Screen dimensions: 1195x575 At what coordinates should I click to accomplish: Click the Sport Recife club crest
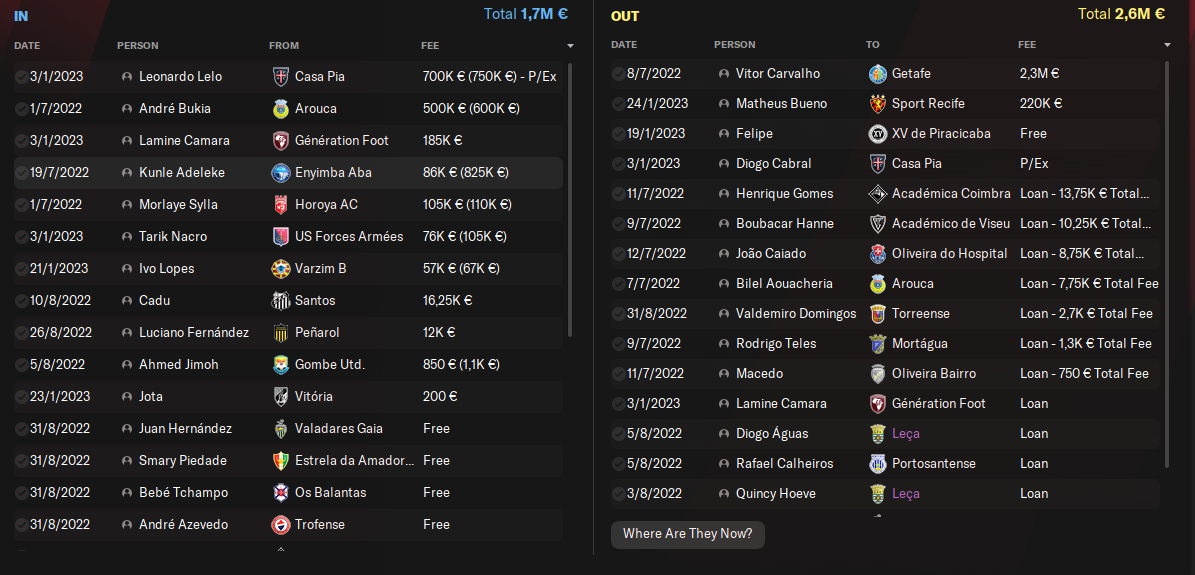click(877, 104)
